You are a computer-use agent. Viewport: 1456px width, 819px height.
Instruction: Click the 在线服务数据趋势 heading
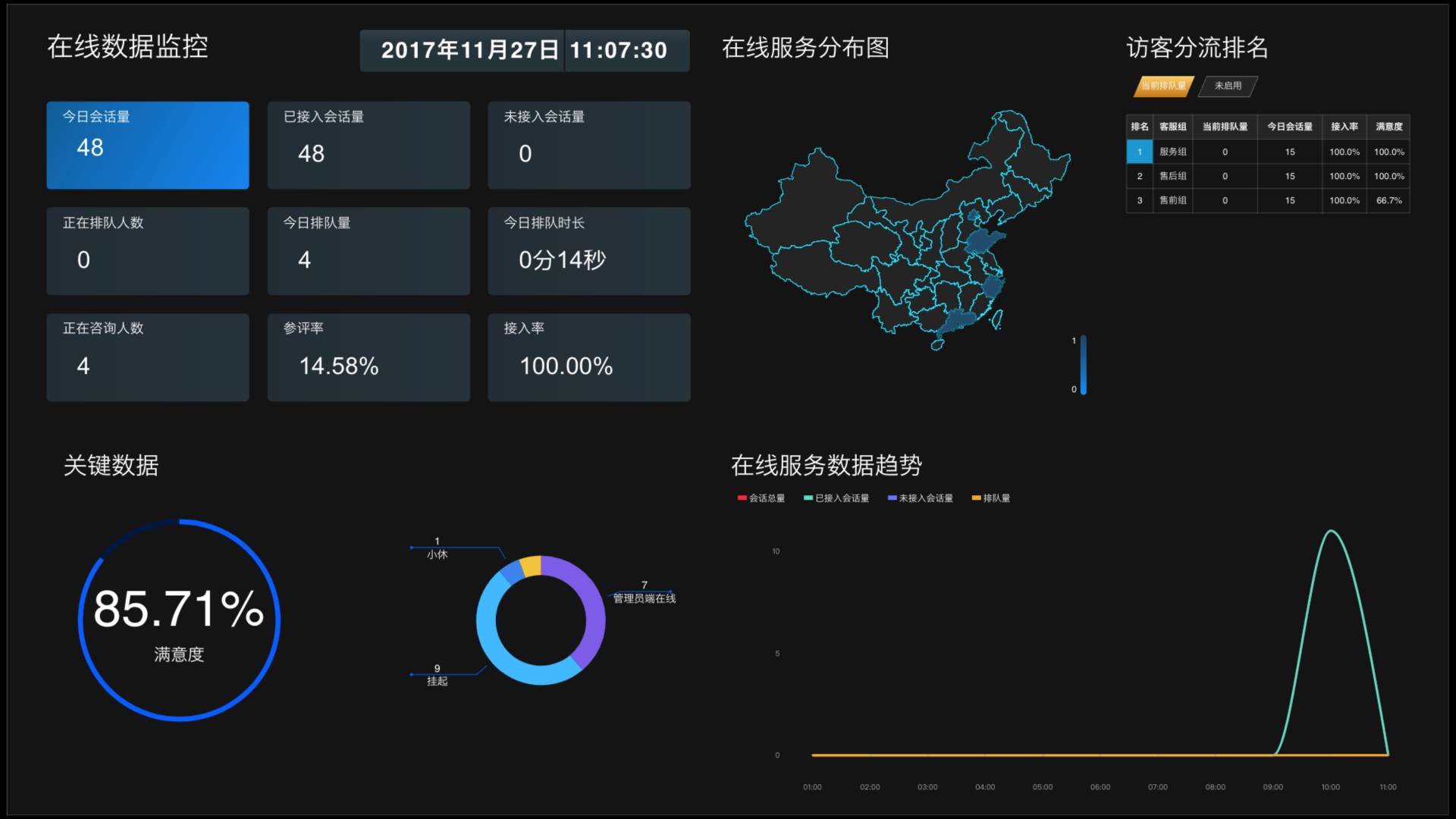[x=827, y=465]
